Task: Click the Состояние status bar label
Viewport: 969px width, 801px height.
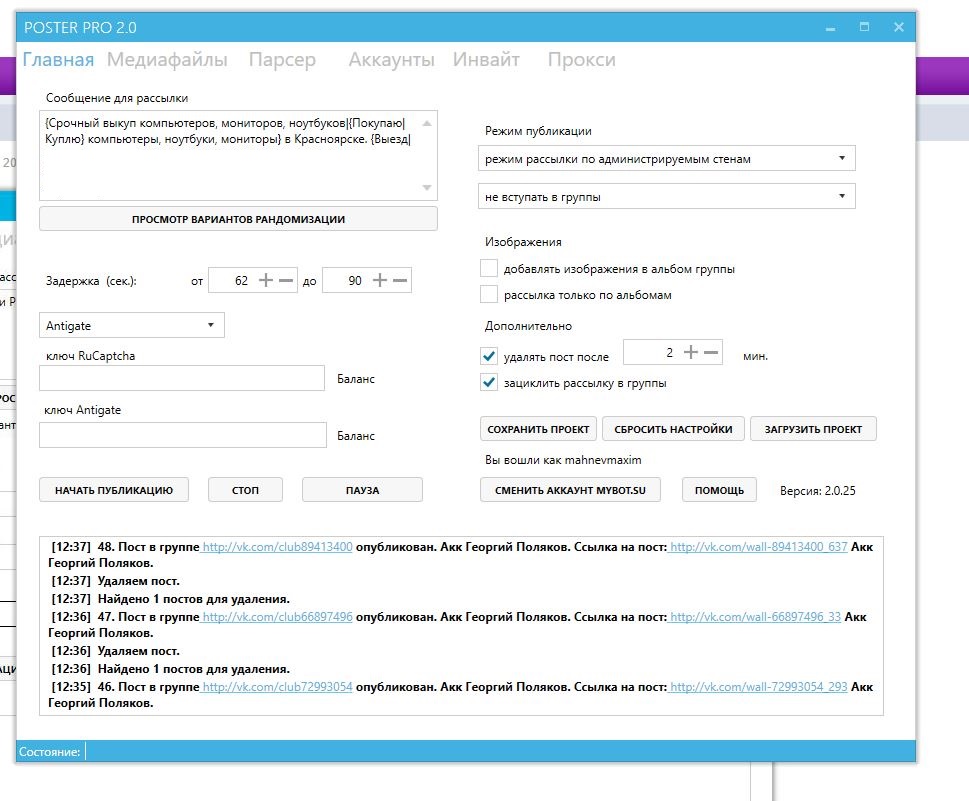Action: tap(49, 752)
